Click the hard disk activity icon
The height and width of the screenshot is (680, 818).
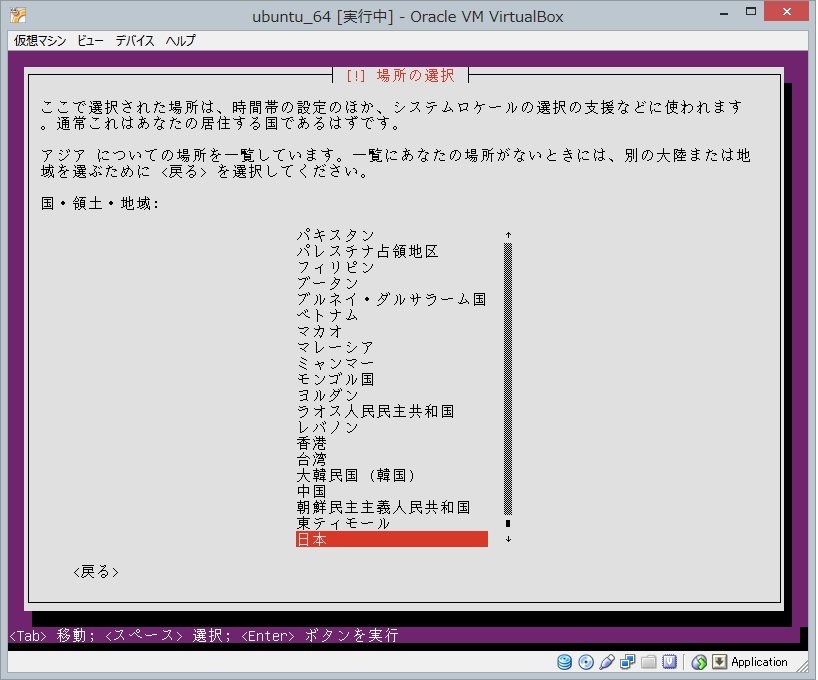(564, 662)
